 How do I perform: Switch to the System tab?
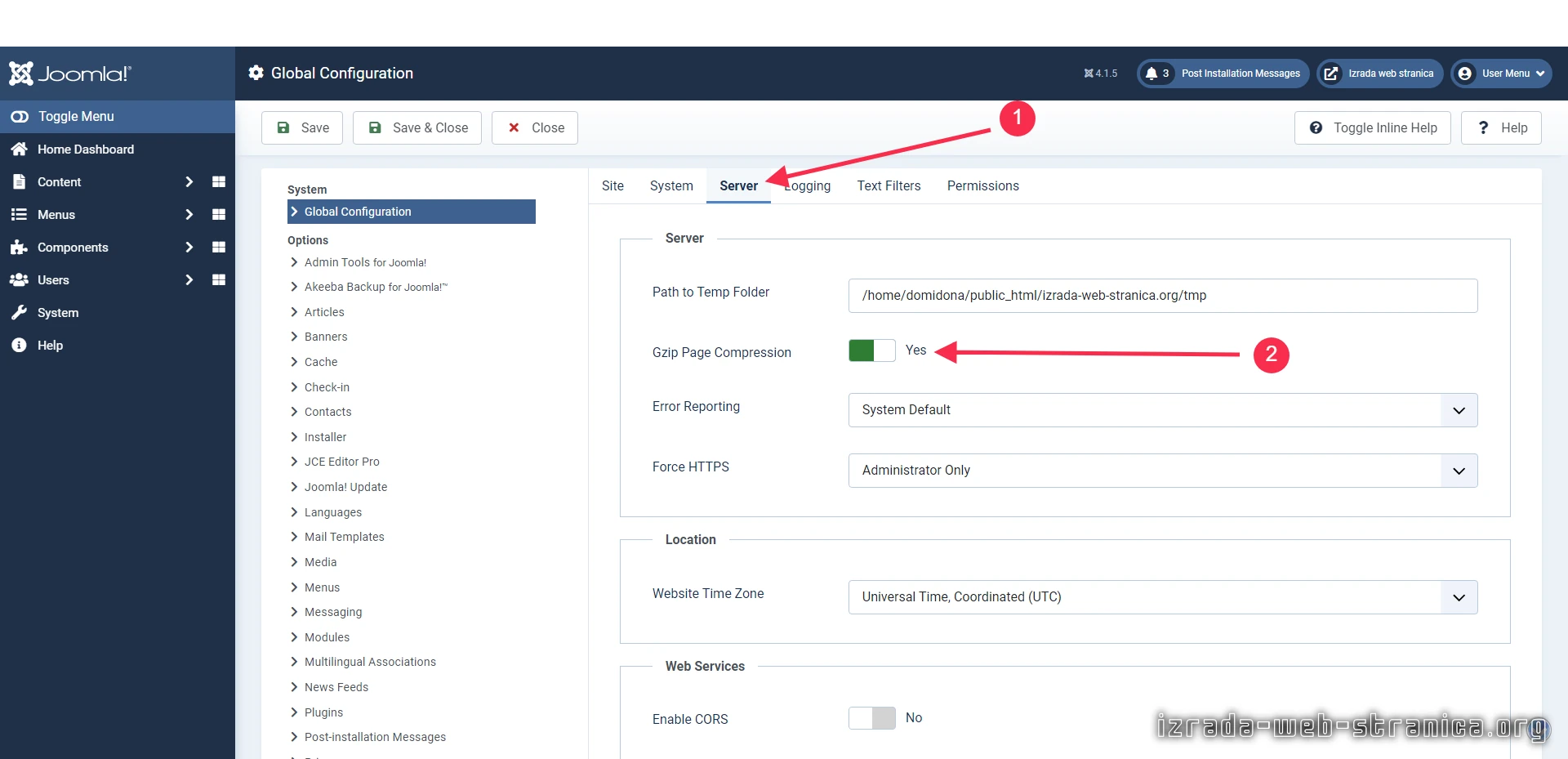pyautogui.click(x=671, y=186)
